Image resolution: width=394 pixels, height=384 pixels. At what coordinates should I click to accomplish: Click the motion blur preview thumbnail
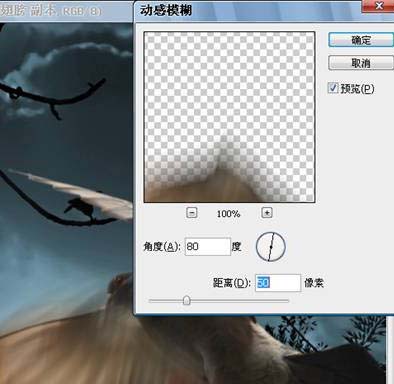point(229,117)
